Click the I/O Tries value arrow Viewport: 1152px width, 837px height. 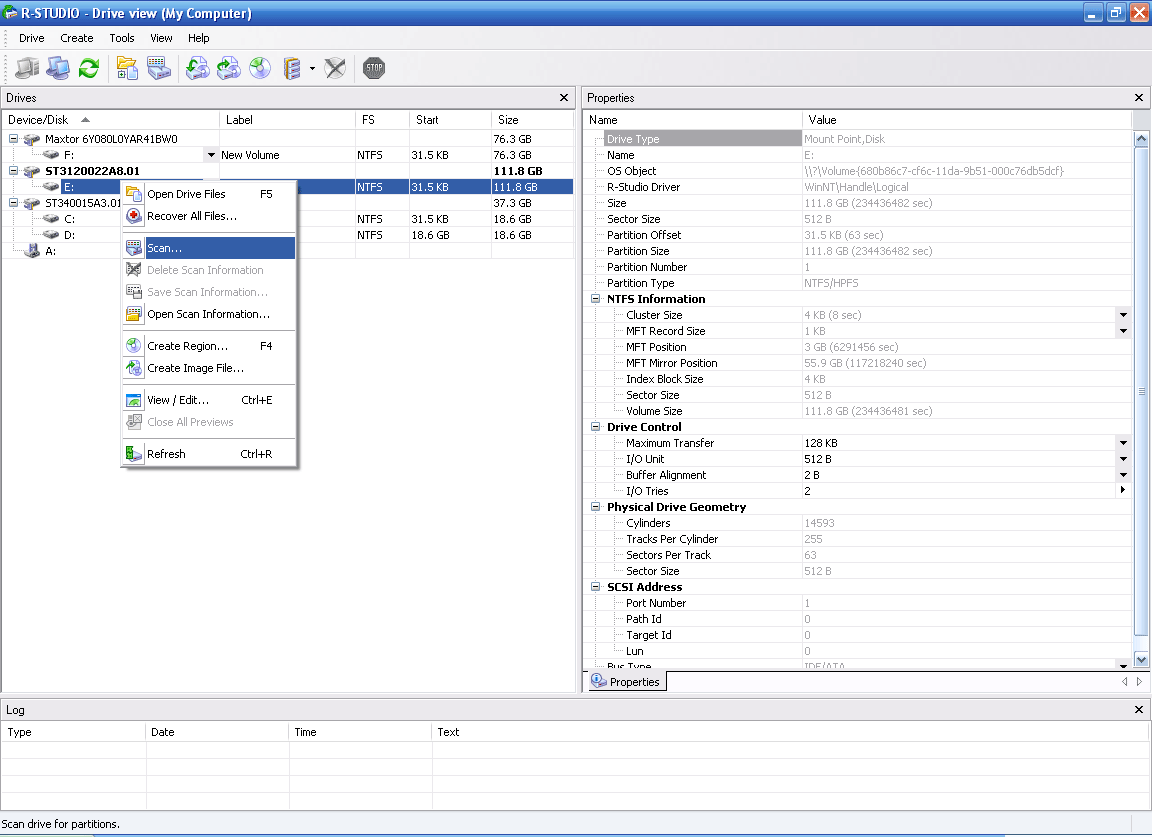click(1123, 490)
